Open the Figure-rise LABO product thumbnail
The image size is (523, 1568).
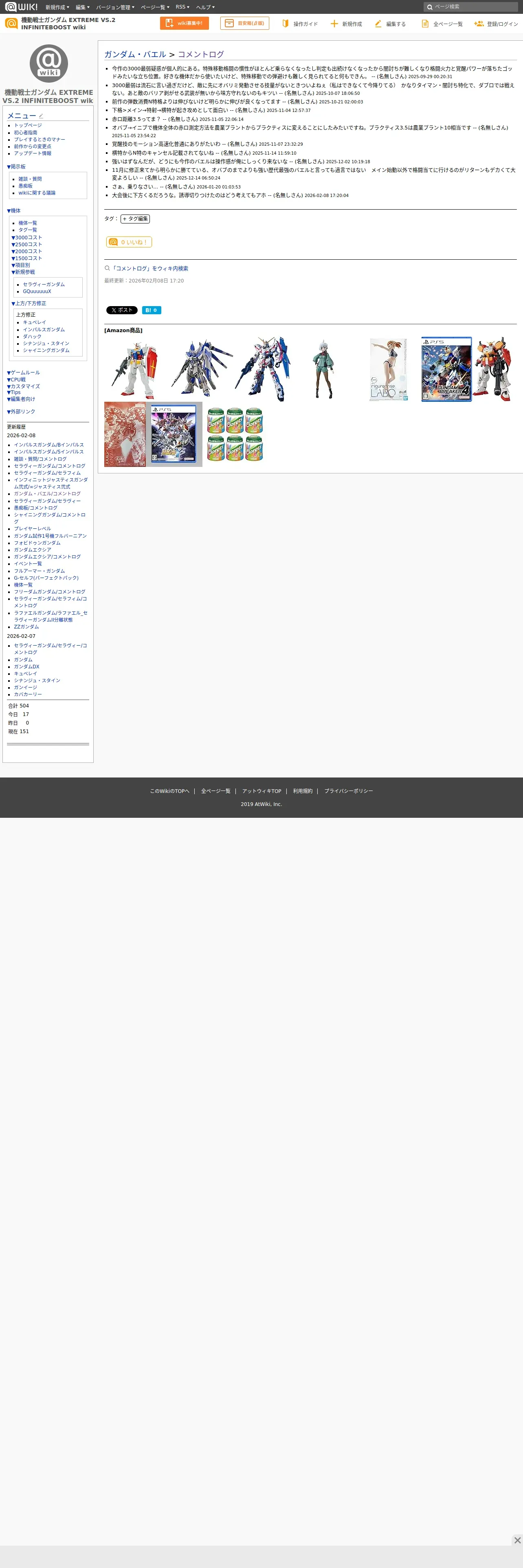click(389, 369)
